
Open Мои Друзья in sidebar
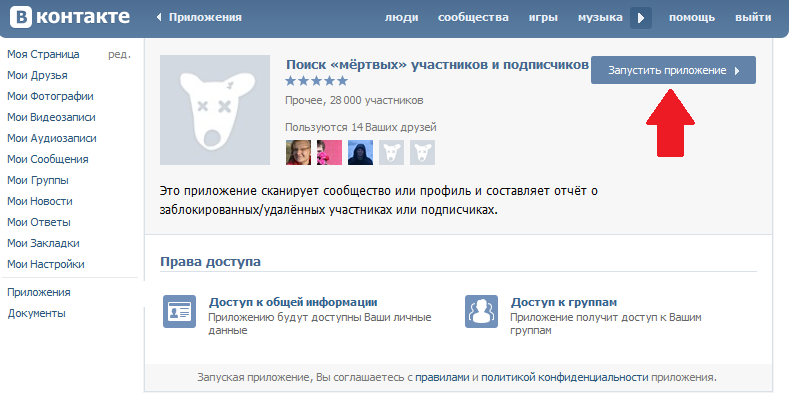pos(37,75)
